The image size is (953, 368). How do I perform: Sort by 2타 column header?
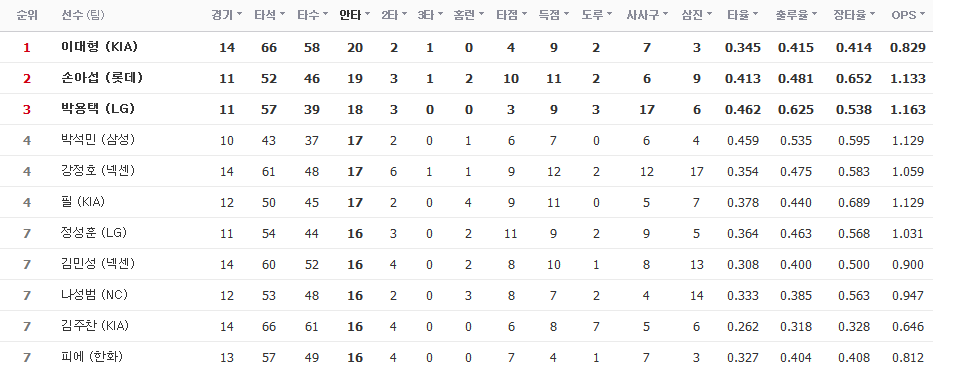point(394,15)
